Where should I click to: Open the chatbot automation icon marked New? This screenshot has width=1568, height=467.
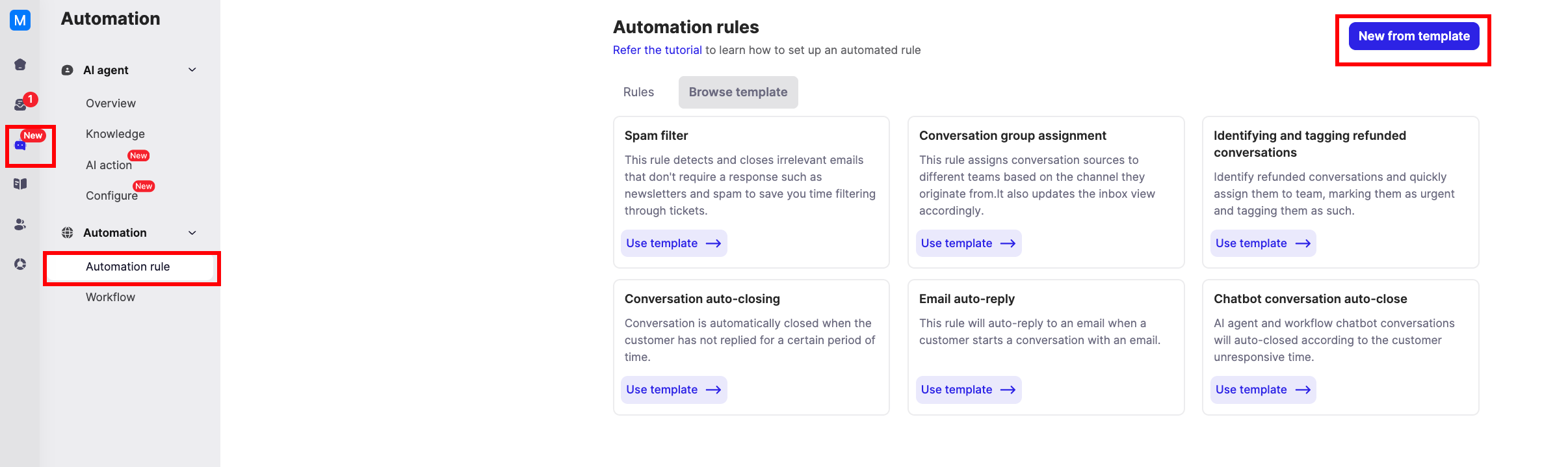click(20, 146)
